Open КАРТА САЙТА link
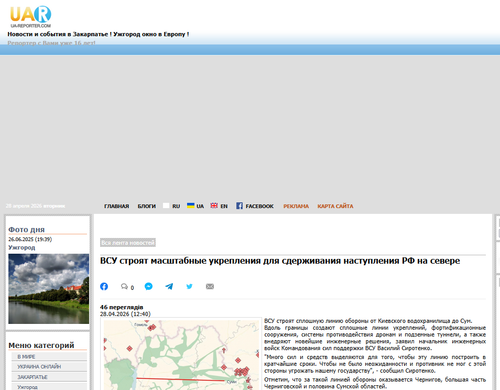Viewport: 500px width, 390px height. 335,206
